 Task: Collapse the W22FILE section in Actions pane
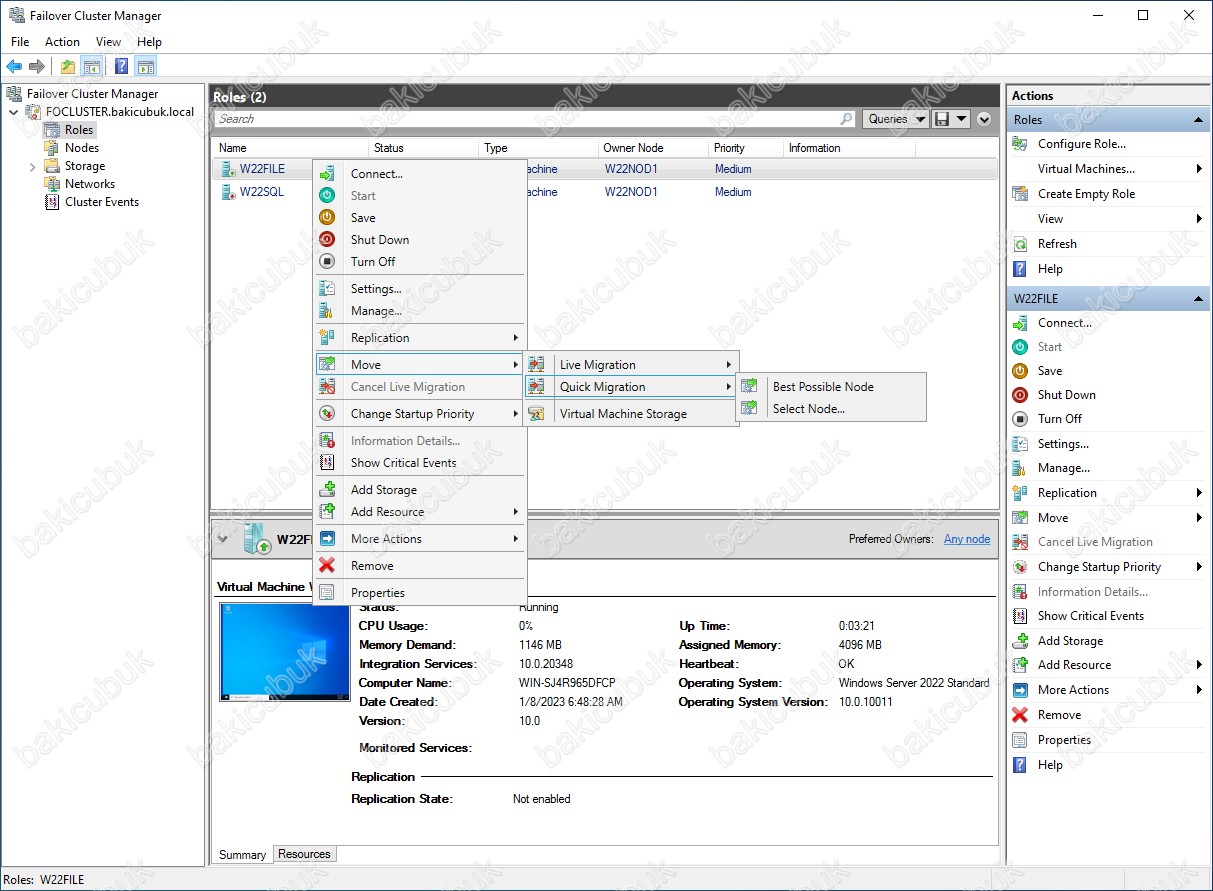[1198, 299]
